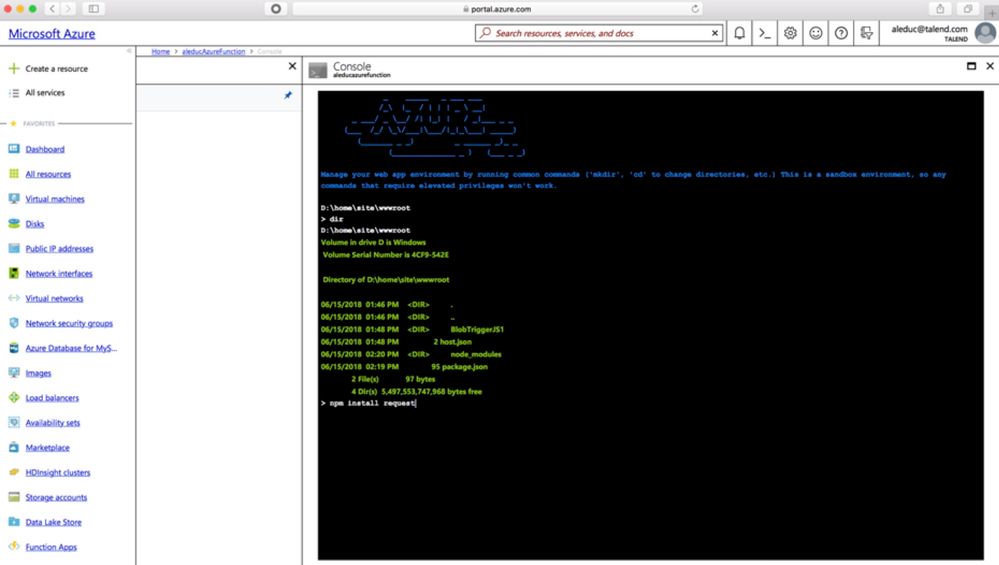The height and width of the screenshot is (565, 999).
Task: Click the Function Apps lightning icon
Action: pyautogui.click(x=14, y=546)
